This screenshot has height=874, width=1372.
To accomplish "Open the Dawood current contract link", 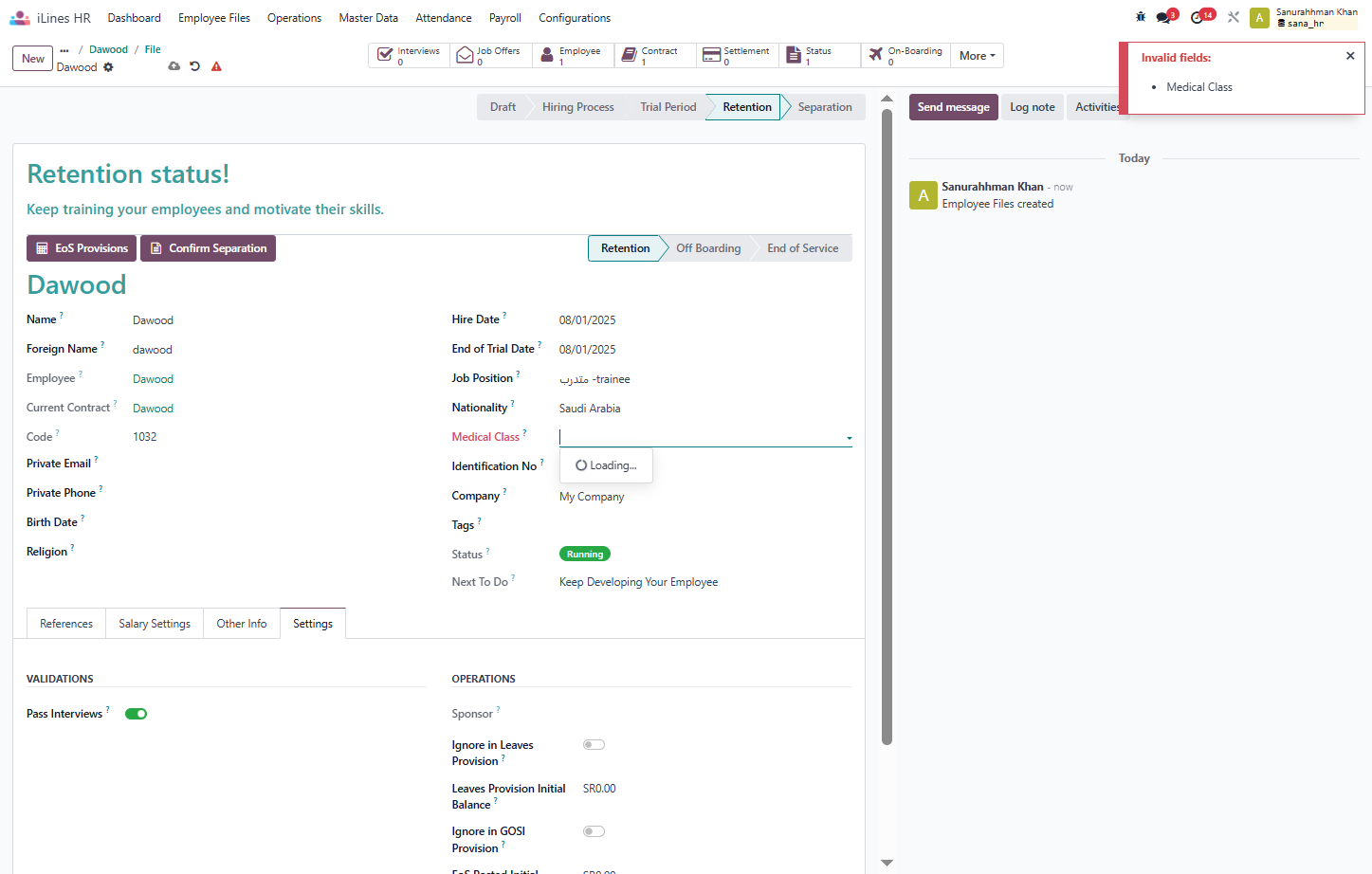I will tap(153, 409).
